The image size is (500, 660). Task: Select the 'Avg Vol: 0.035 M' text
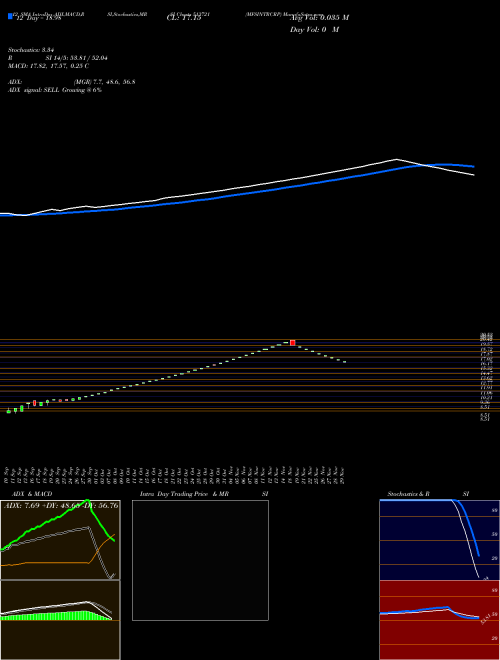click(x=319, y=18)
